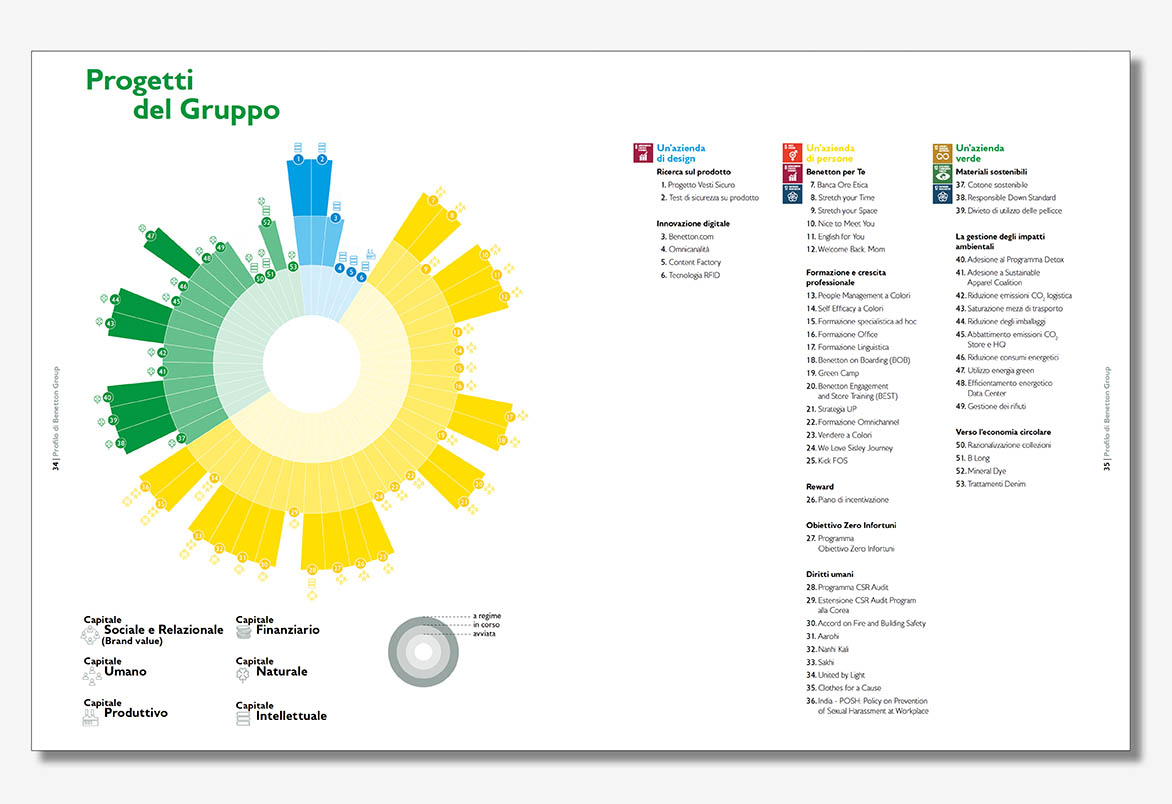Screen dimensions: 1172x804
Task: Click the page 35 'Profilo di Benetton Group' footer
Action: [x=1107, y=418]
